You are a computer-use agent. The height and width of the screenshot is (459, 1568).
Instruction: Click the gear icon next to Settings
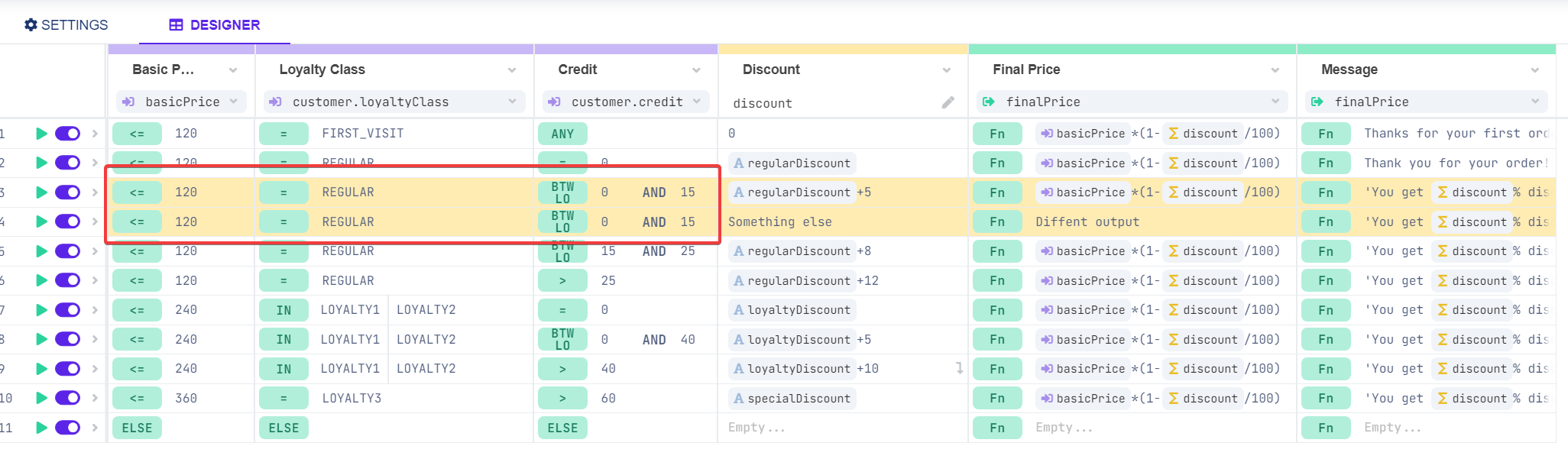(31, 25)
